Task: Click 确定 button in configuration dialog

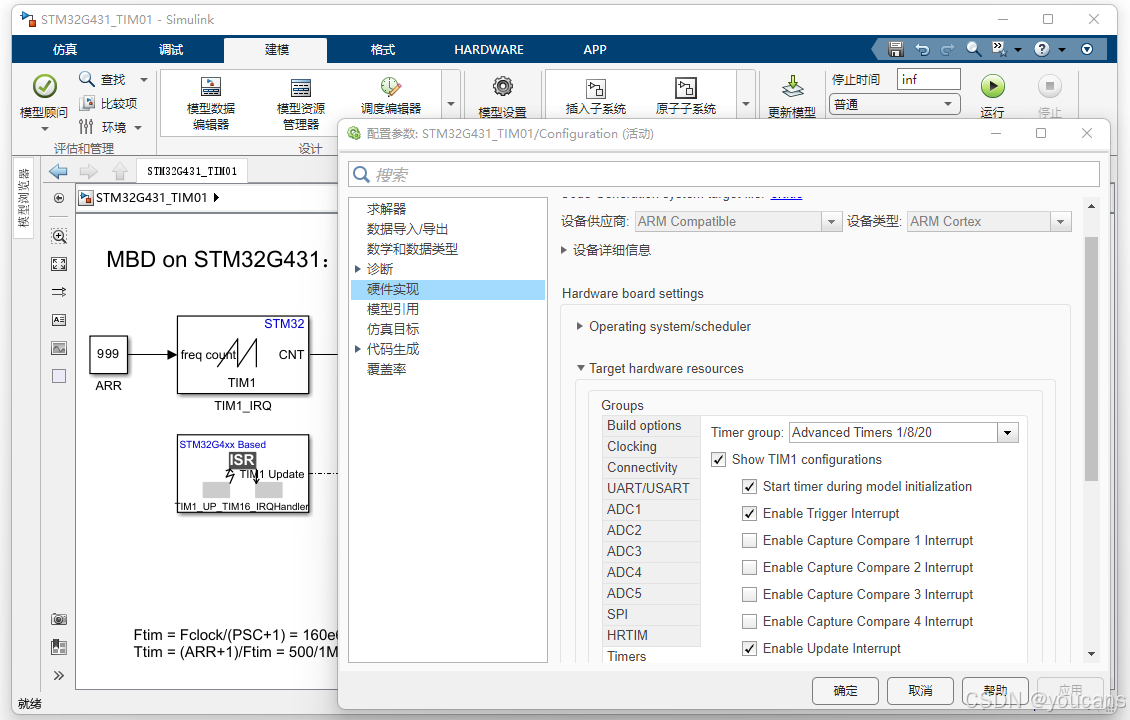Action: coord(845,690)
